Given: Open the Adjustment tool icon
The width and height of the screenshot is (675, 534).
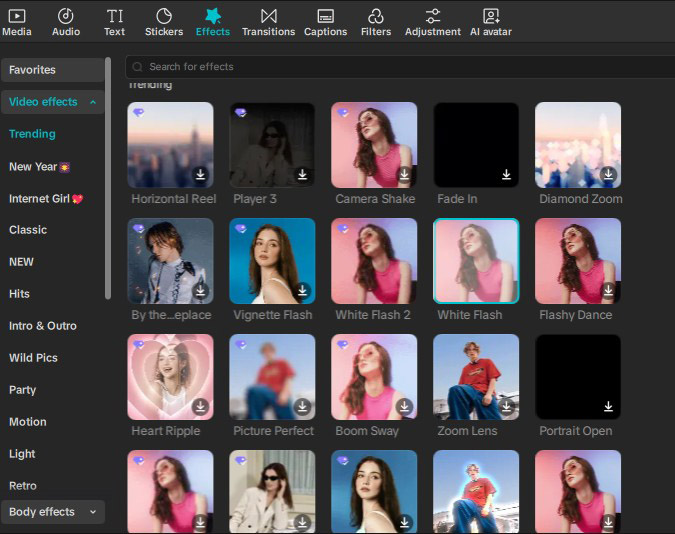Looking at the screenshot, I should point(432,16).
